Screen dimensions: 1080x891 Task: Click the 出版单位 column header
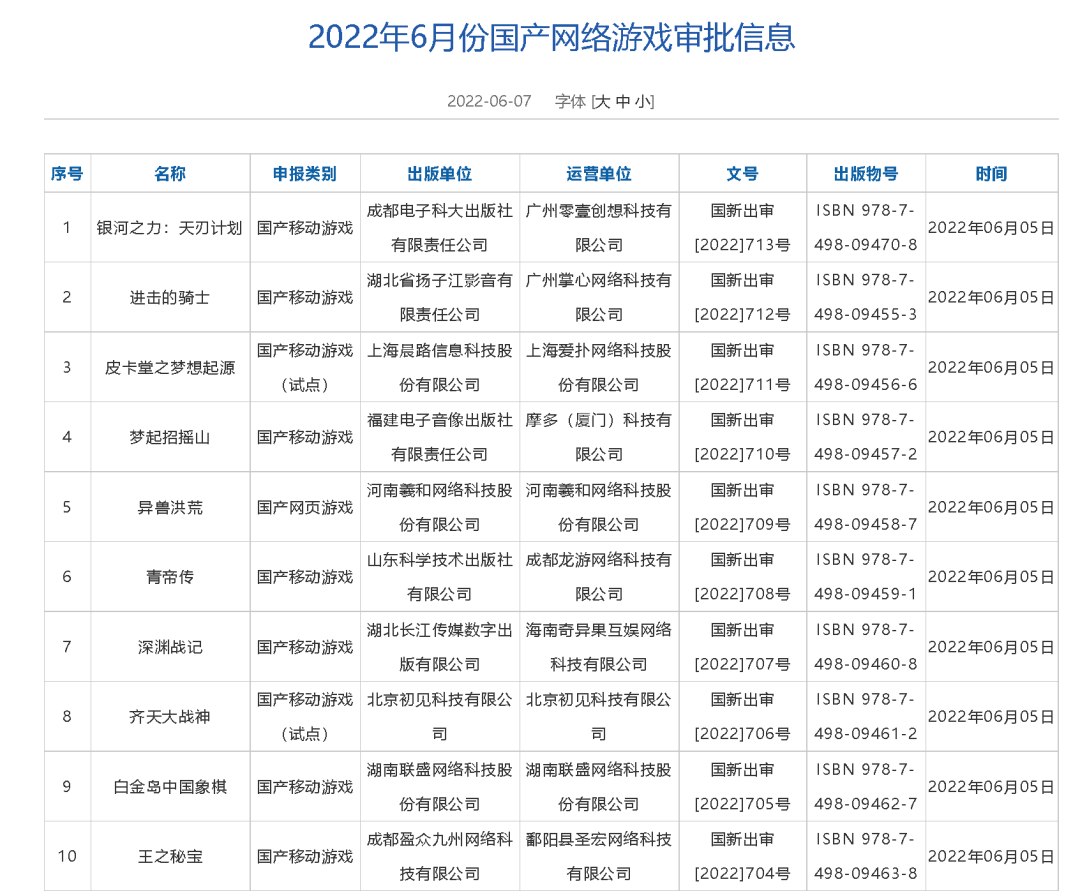coord(439,174)
